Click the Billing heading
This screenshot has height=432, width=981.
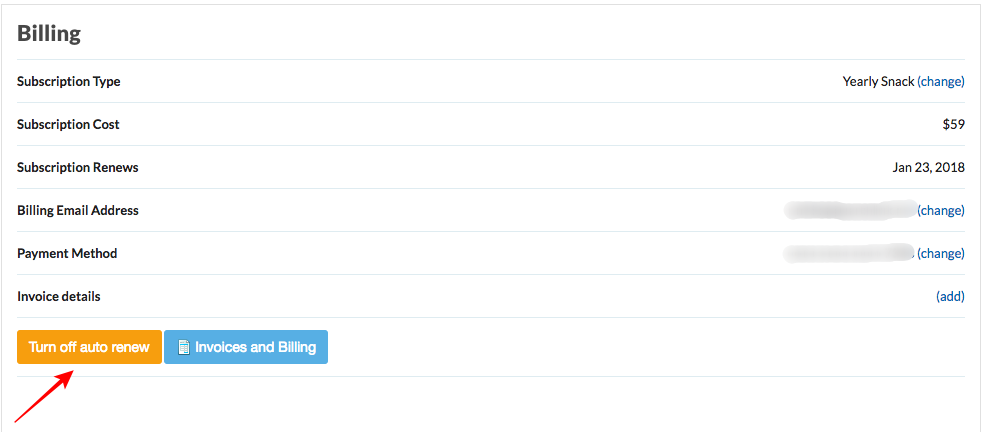tap(49, 33)
